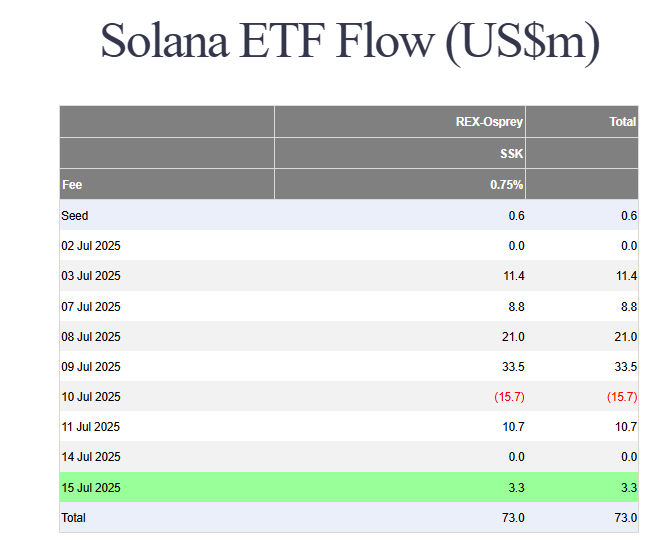The width and height of the screenshot is (654, 541).
Task: Click the 14 Jul 2025 date cell
Action: coord(91,457)
